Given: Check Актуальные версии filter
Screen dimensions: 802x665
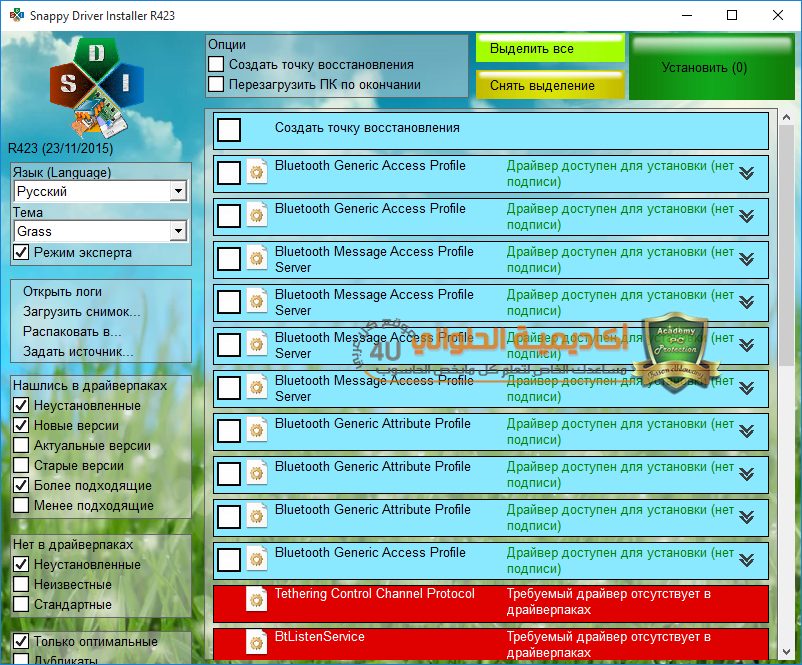Looking at the screenshot, I should (x=21, y=445).
